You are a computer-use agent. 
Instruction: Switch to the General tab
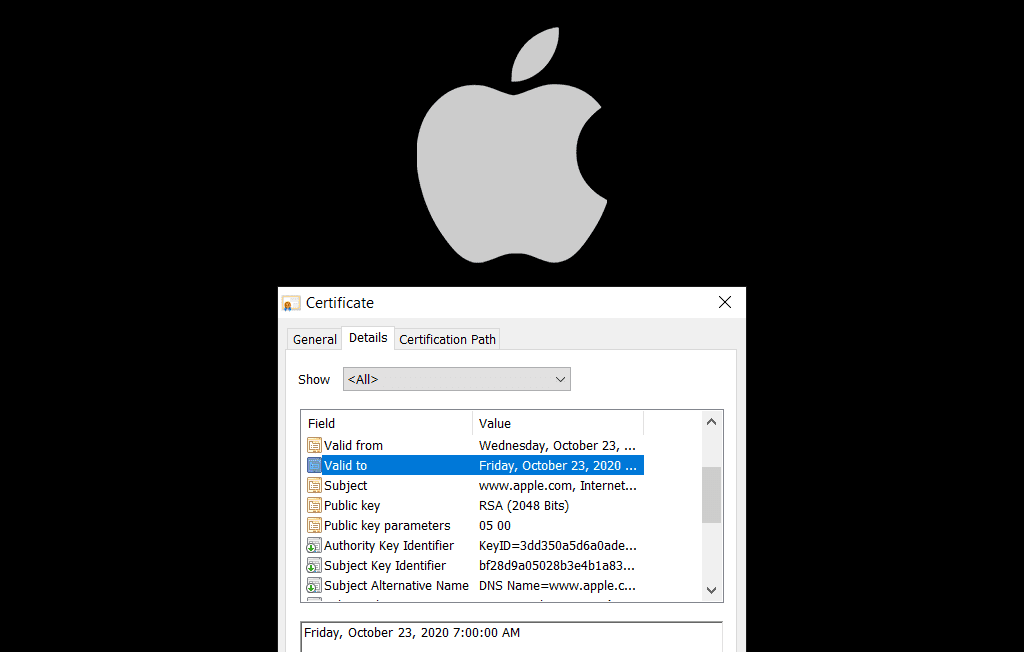tap(315, 339)
